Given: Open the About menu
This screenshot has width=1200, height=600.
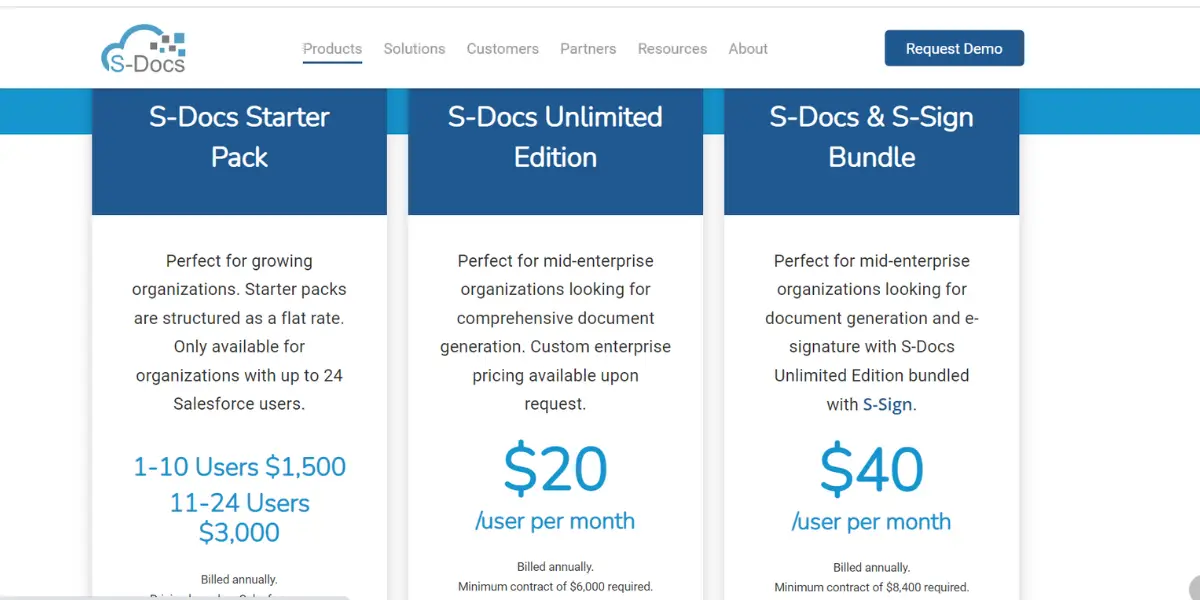Looking at the screenshot, I should click(x=748, y=48).
